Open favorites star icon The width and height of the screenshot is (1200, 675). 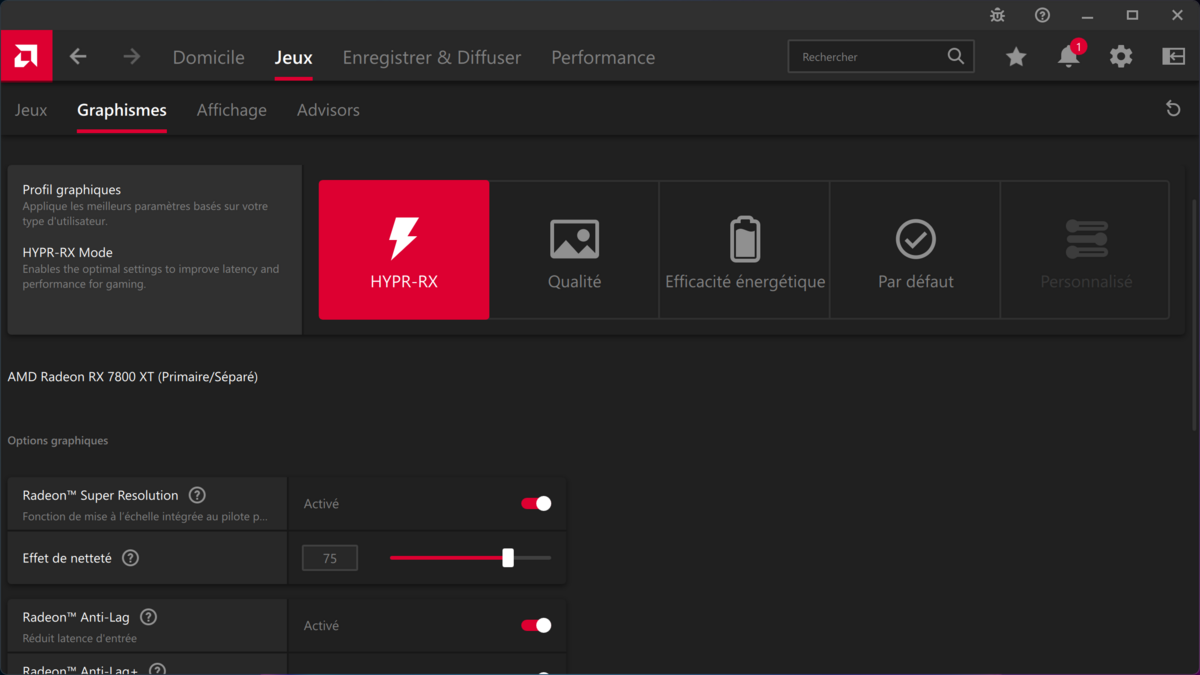click(1016, 57)
